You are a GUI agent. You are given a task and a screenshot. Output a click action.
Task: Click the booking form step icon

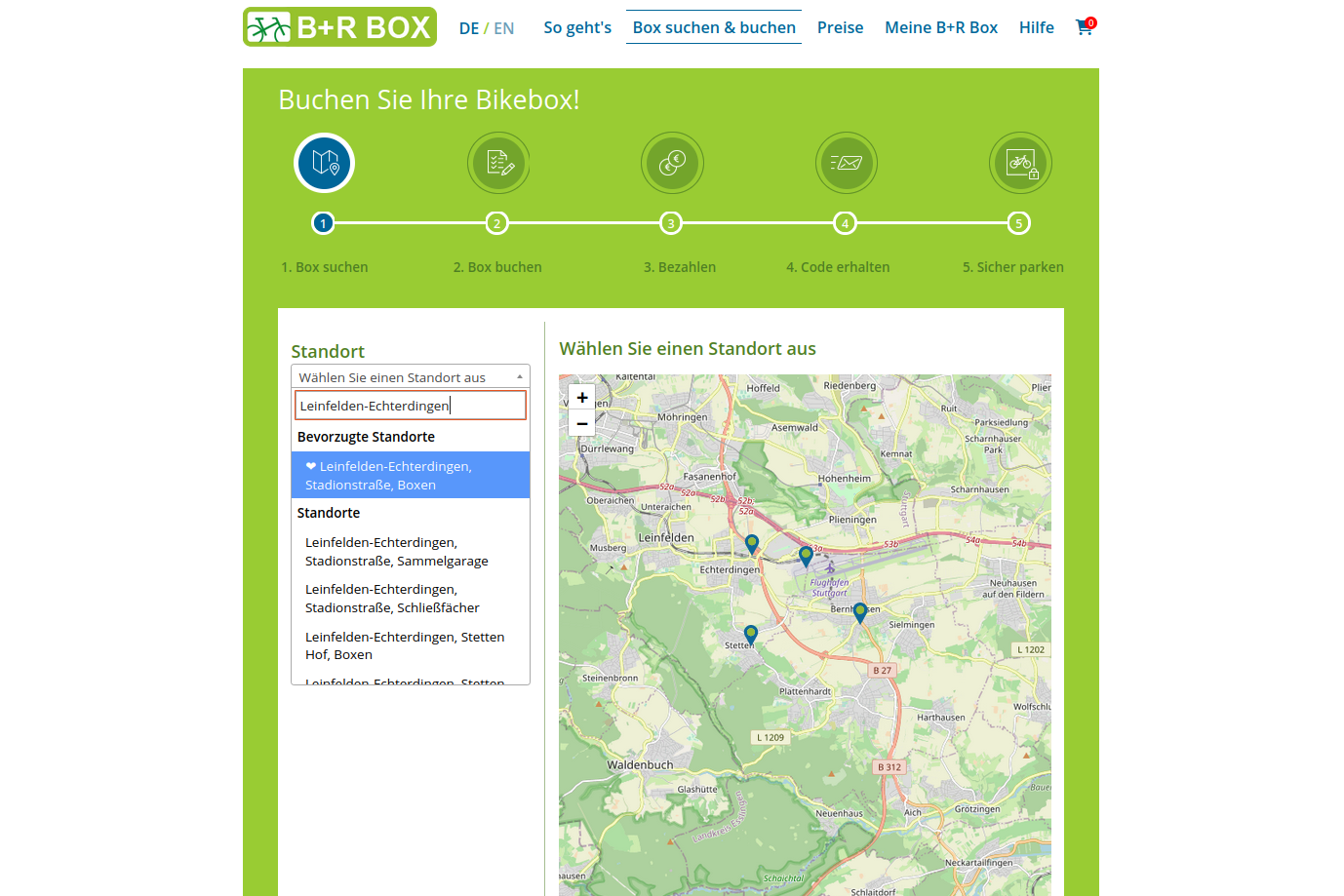point(498,163)
